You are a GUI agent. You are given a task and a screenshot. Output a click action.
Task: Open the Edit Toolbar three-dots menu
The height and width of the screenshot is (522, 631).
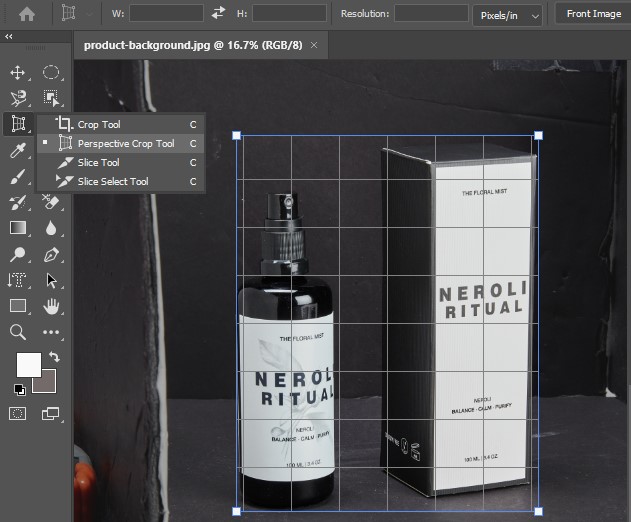click(x=51, y=332)
